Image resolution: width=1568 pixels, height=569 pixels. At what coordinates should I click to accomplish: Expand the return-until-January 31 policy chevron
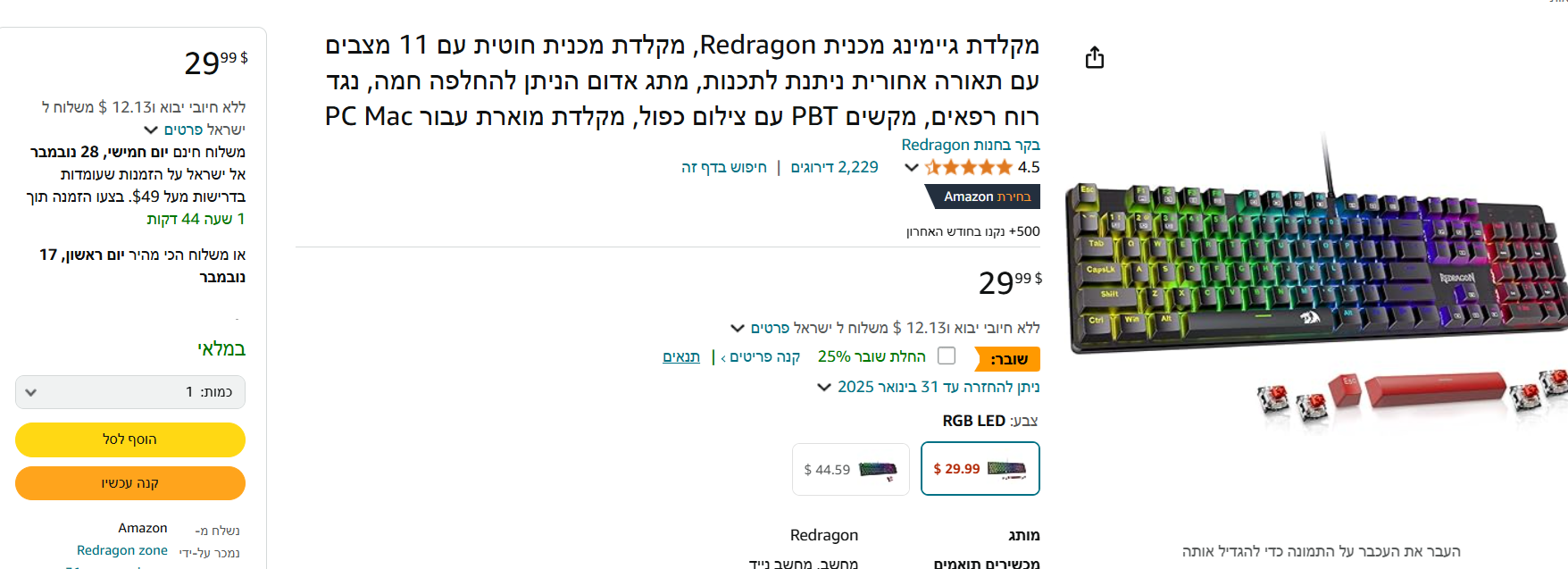(x=823, y=387)
